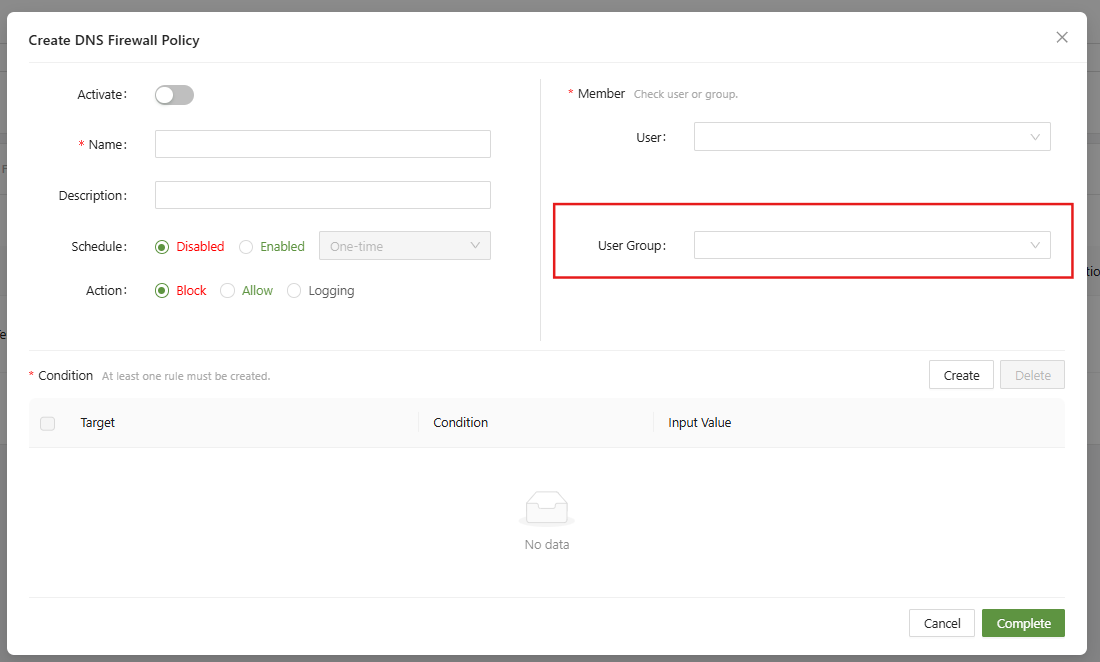Click the Input Value column header
This screenshot has height=662, width=1100.
[699, 423]
